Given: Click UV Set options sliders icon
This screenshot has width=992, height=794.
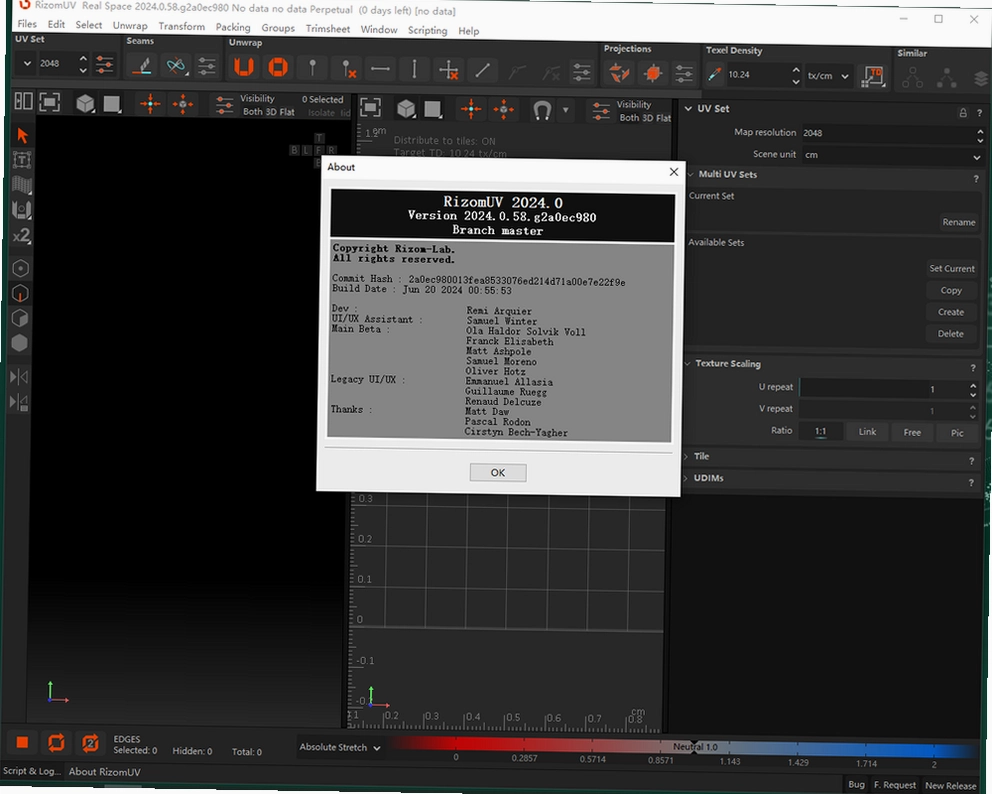Looking at the screenshot, I should coord(104,64).
